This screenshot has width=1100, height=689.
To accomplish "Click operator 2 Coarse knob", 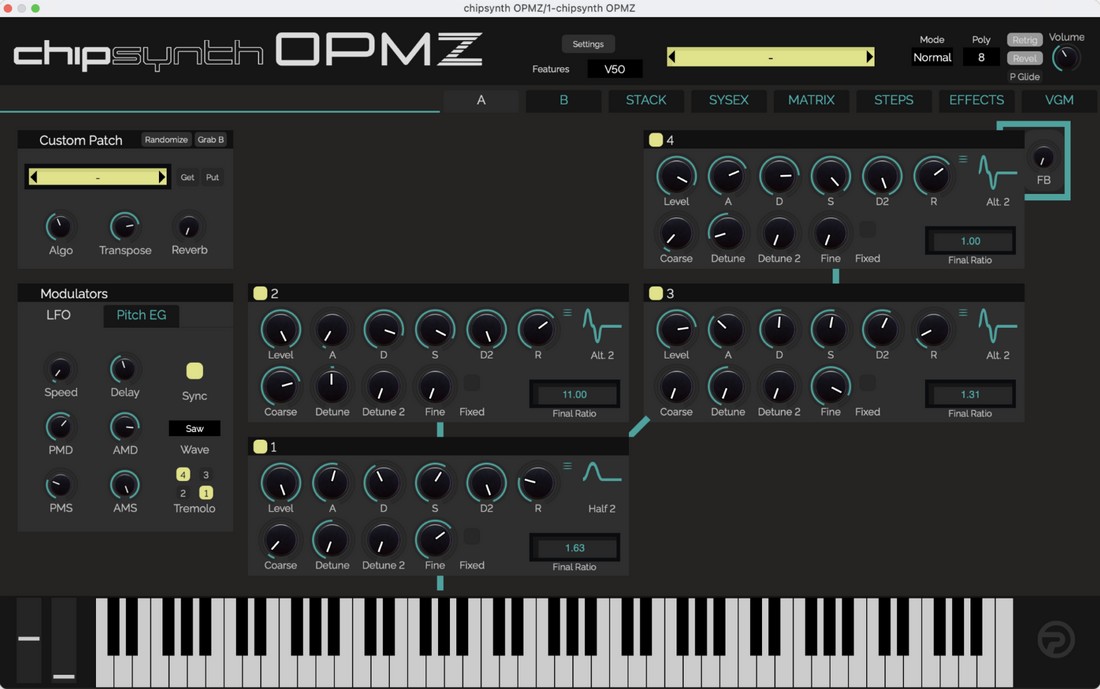I will point(281,387).
